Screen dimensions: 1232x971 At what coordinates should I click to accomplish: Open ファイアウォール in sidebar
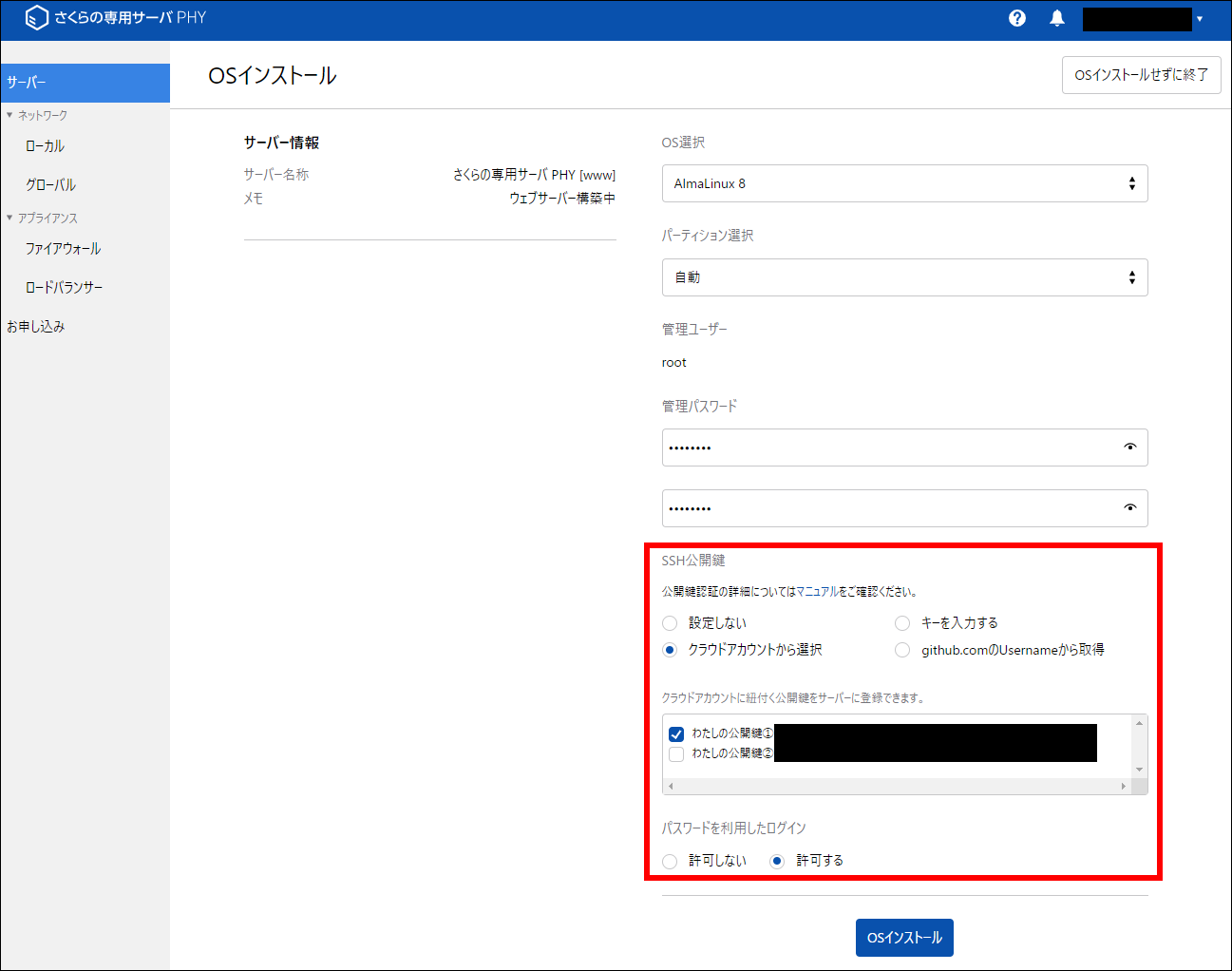coord(63,249)
